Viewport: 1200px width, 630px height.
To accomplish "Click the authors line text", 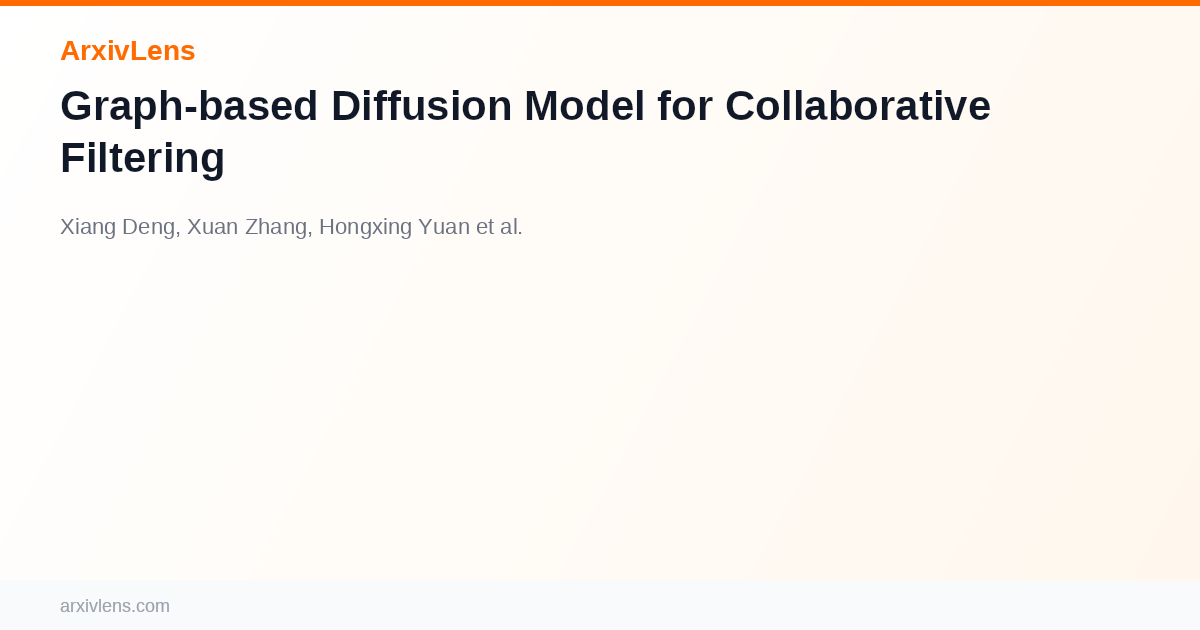I will click(291, 227).
